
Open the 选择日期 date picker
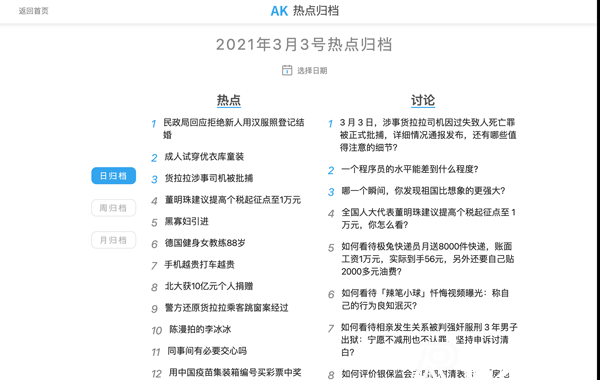pos(312,70)
